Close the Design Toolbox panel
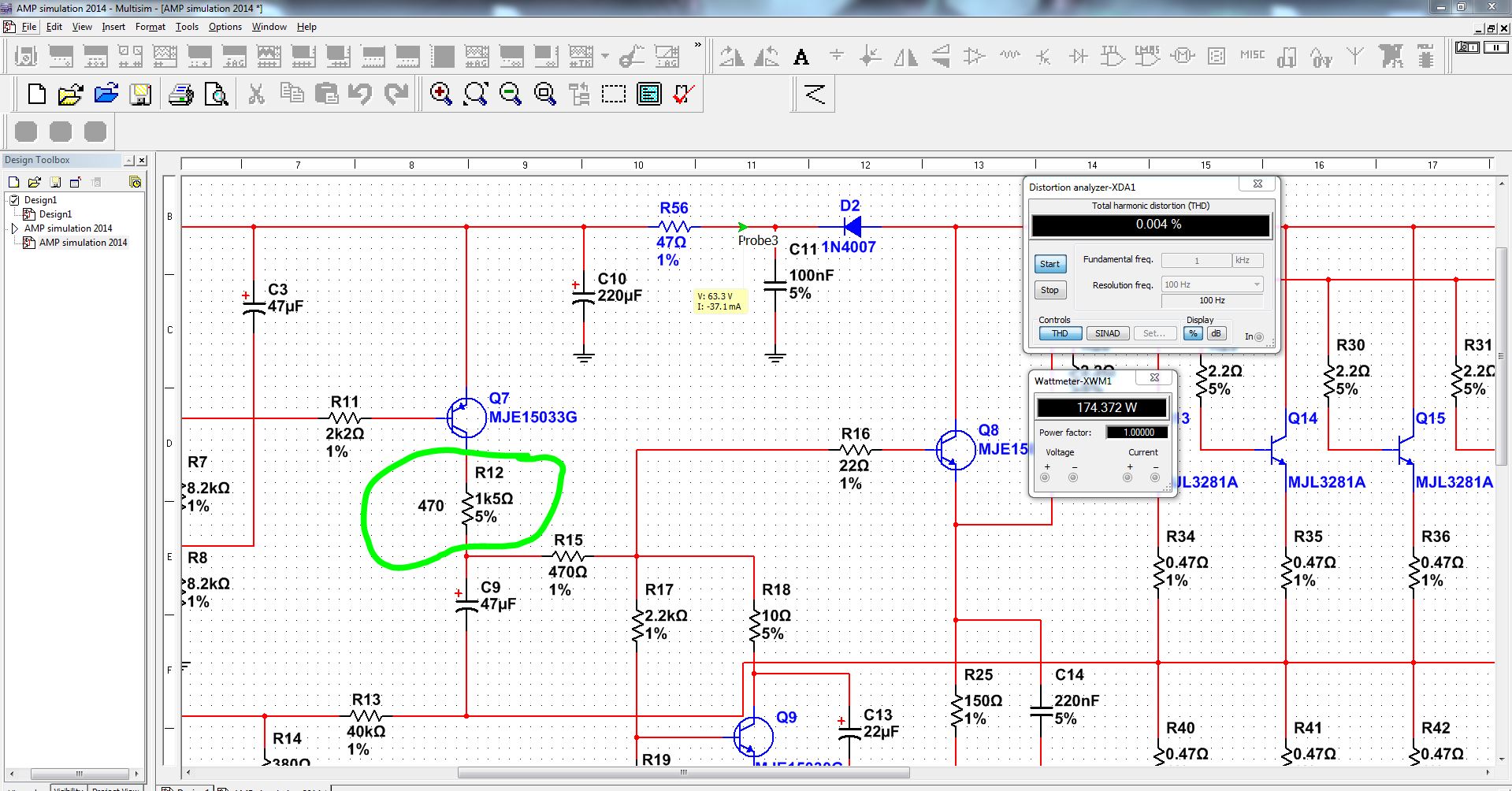Image resolution: width=1512 pixels, height=791 pixels. [x=142, y=160]
